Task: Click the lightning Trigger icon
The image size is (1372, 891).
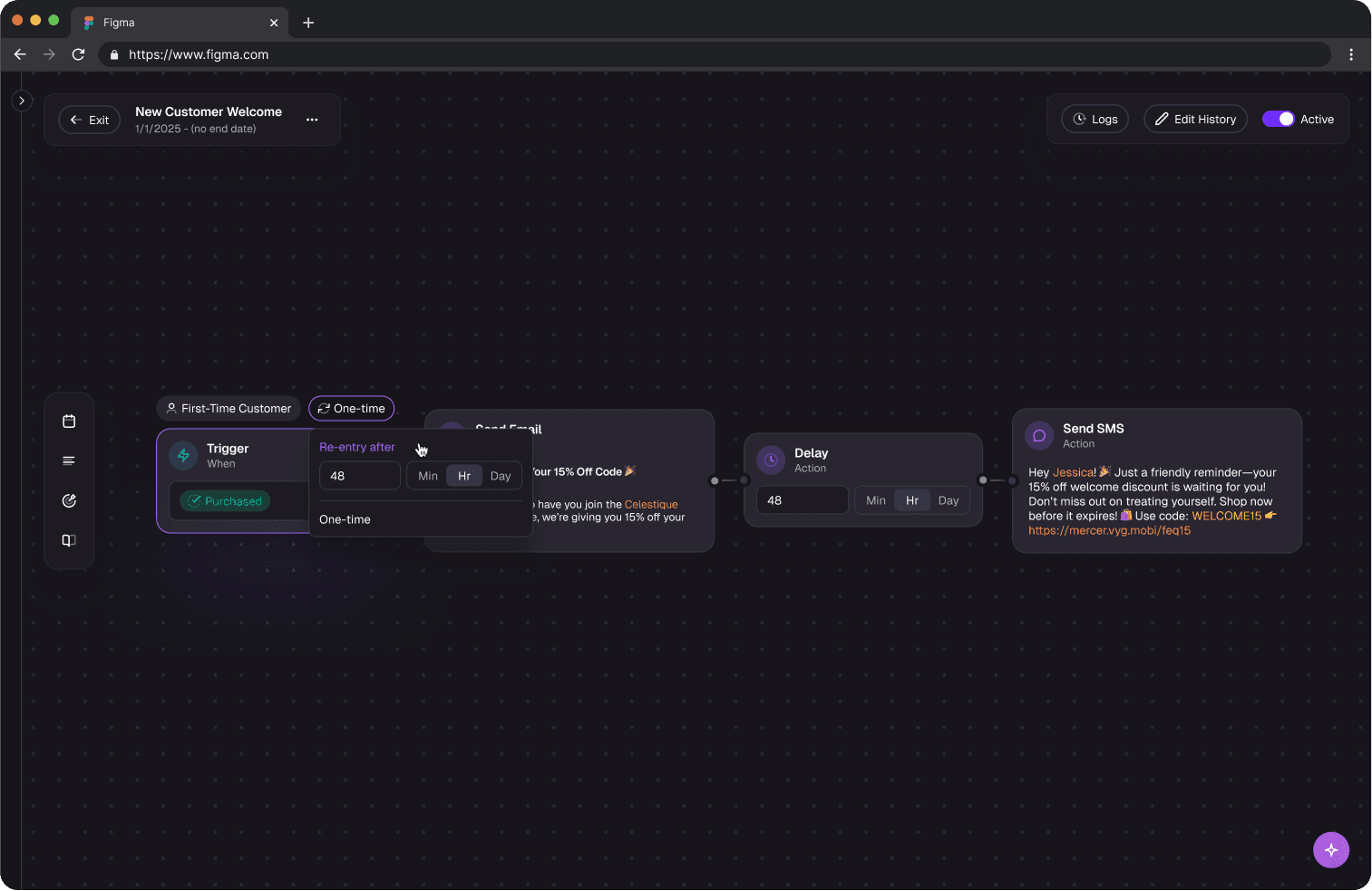Action: [x=183, y=455]
